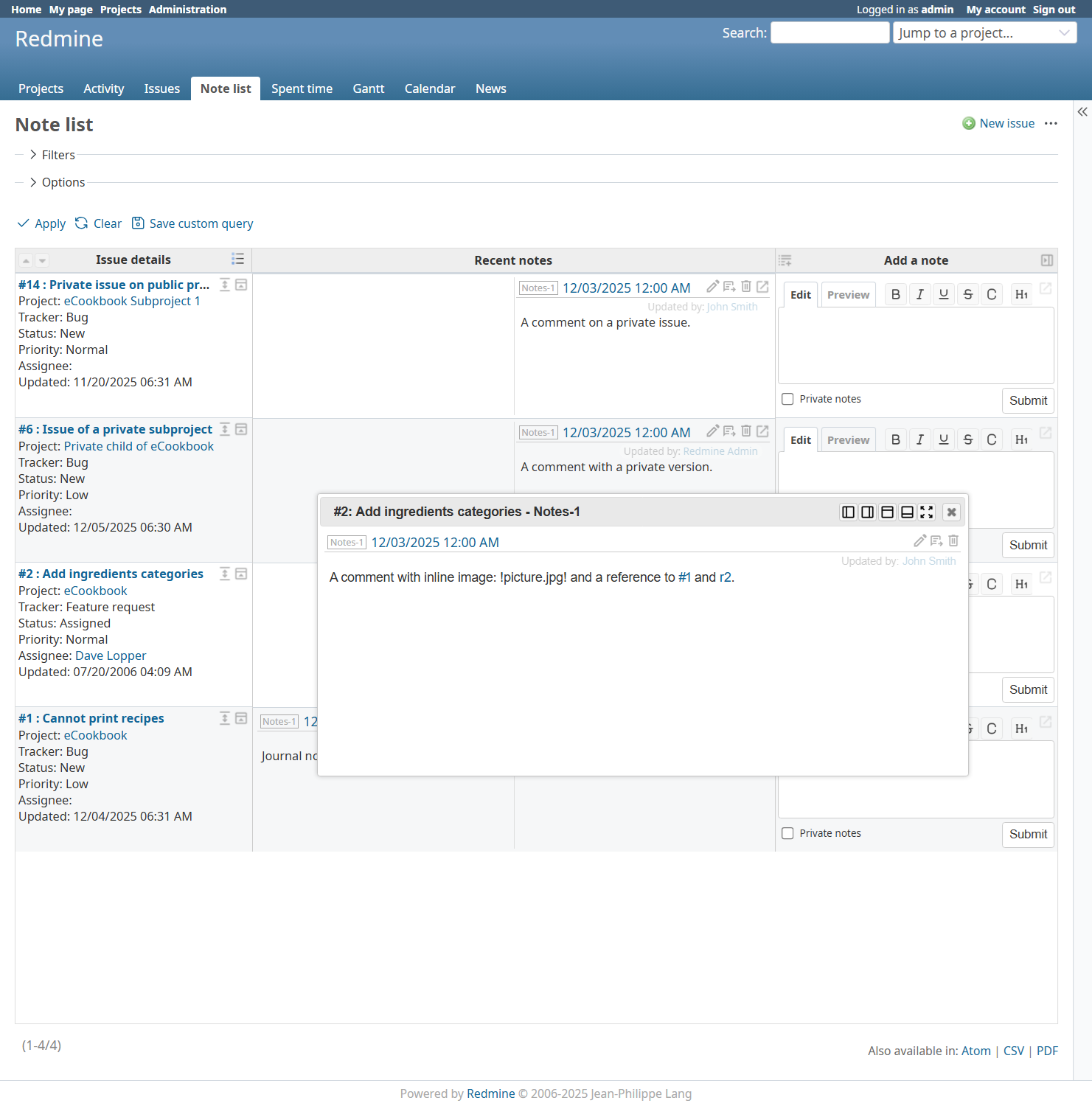Dock the note popup to the left side
This screenshot has width=1092, height=1106.
coord(848,512)
